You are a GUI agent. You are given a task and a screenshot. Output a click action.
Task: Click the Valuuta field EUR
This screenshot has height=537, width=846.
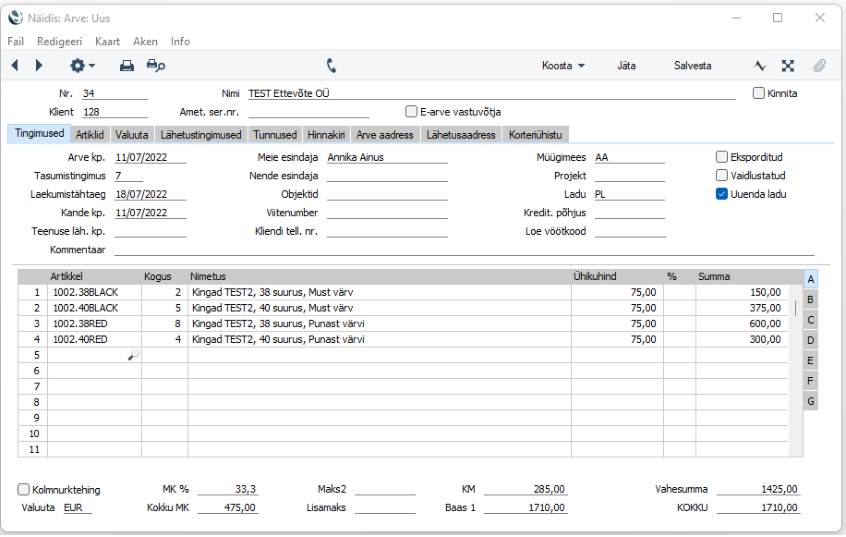click(x=78, y=507)
